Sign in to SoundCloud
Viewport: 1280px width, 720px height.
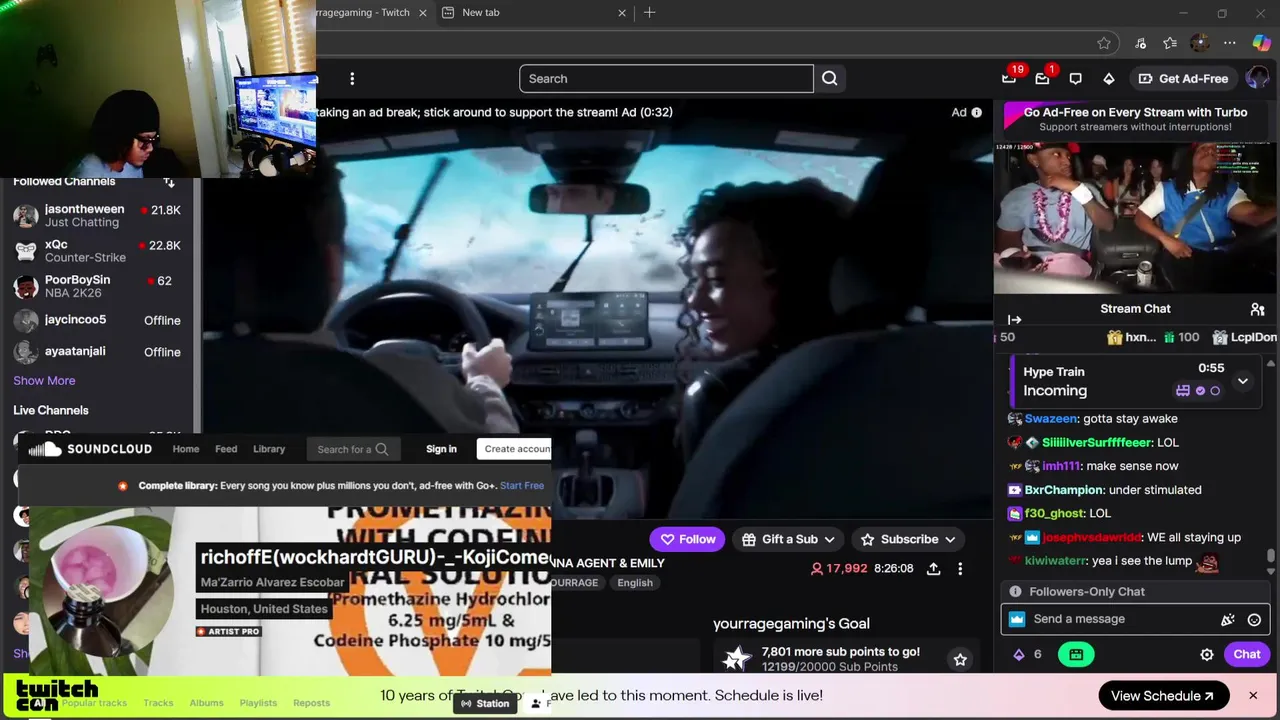click(x=441, y=449)
